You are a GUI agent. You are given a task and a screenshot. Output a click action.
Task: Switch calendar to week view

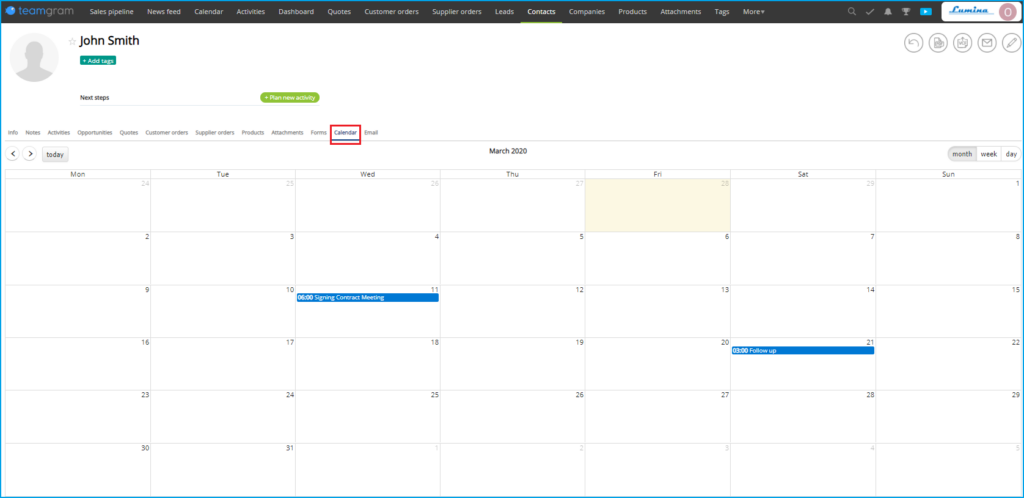(989, 154)
